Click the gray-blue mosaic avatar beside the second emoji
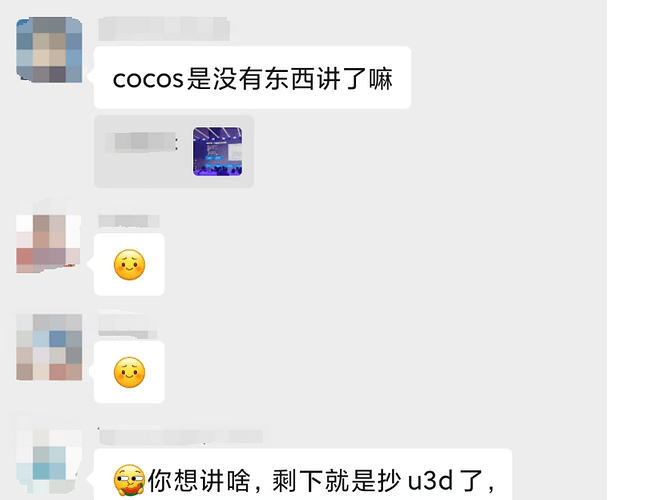 [x=49, y=347]
